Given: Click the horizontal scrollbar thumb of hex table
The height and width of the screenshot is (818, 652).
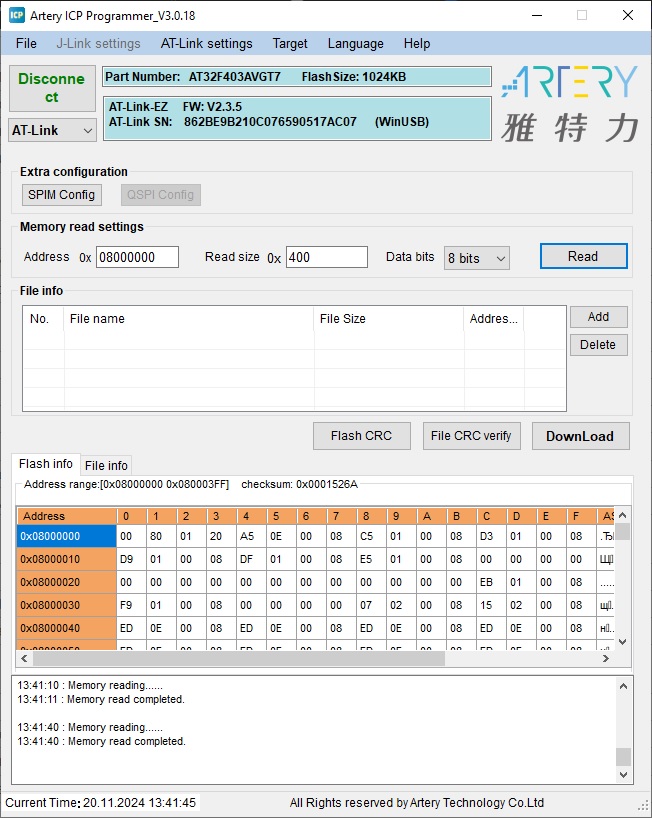Looking at the screenshot, I should [x=239, y=658].
